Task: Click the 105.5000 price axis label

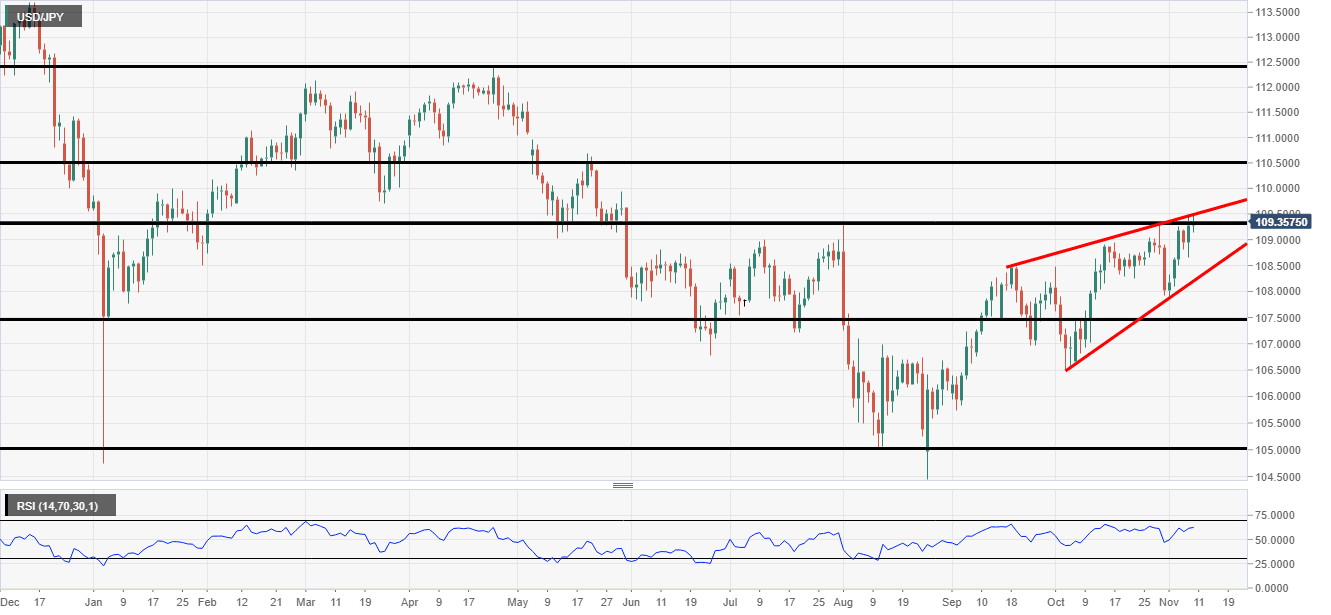Action: (1278, 424)
